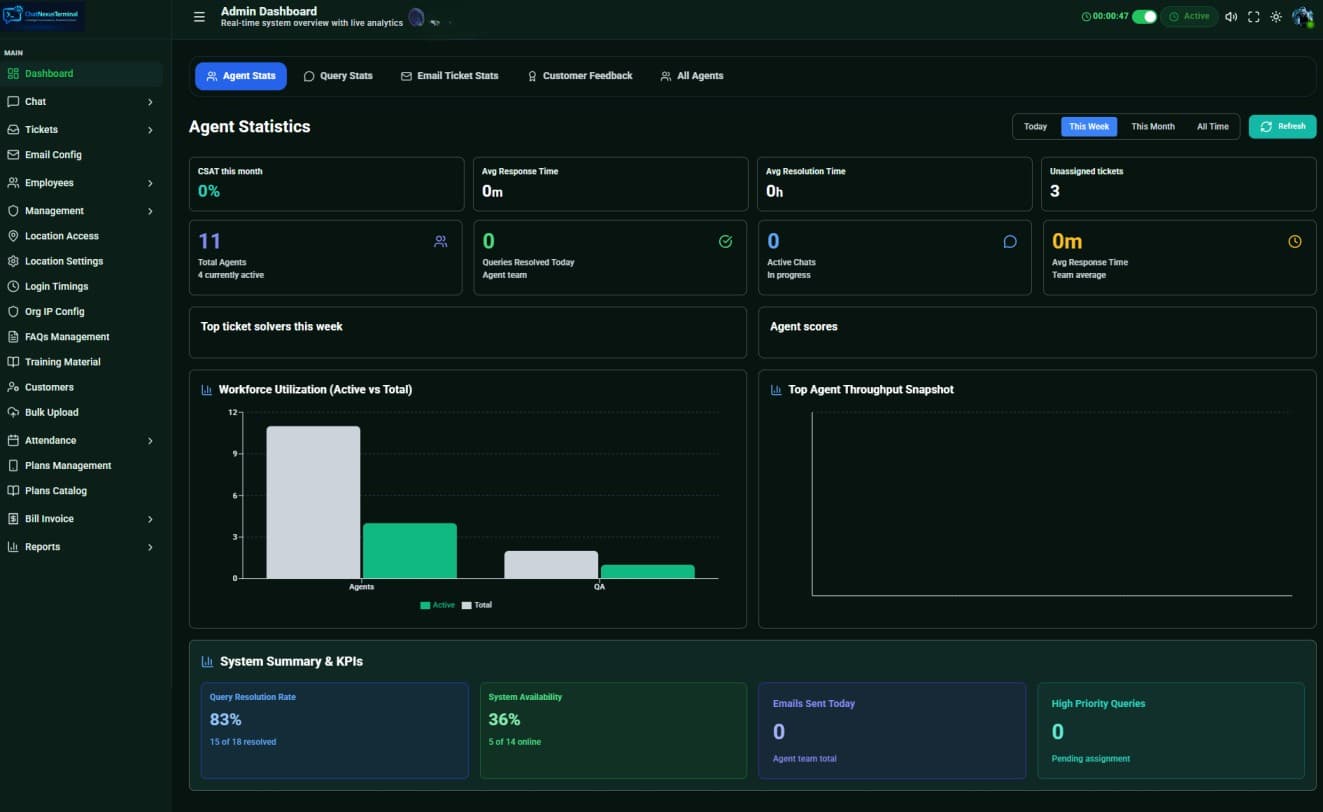Screen dimensions: 1323x812
Task: Open Dashboard in the sidebar
Action: click(82, 74)
